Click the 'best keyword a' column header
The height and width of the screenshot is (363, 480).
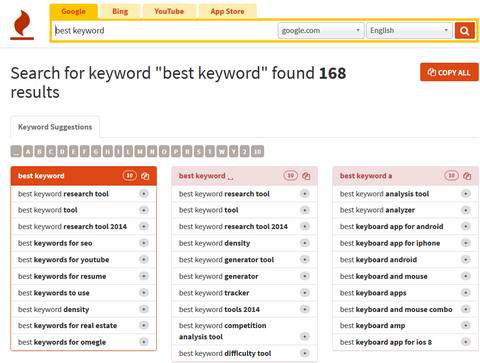(405, 176)
